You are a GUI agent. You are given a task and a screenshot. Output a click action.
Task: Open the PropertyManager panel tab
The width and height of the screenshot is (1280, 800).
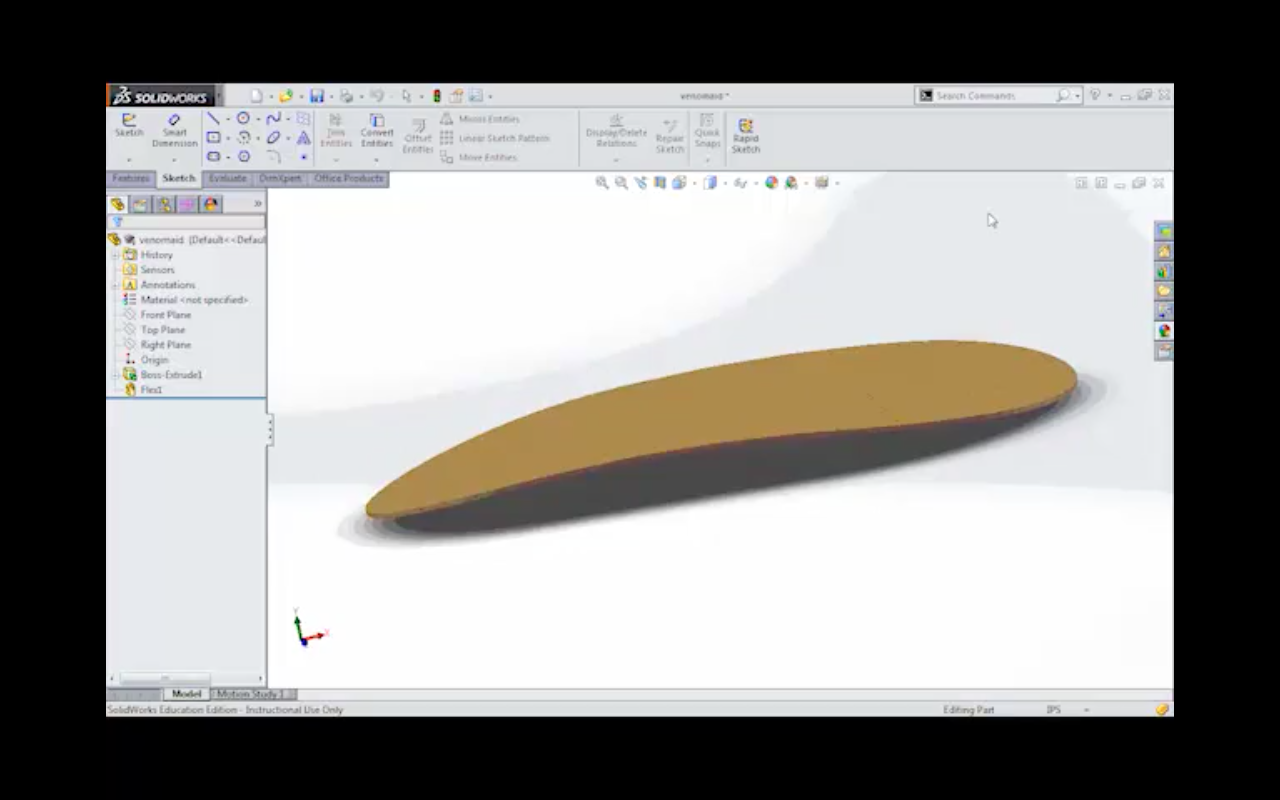coord(140,204)
